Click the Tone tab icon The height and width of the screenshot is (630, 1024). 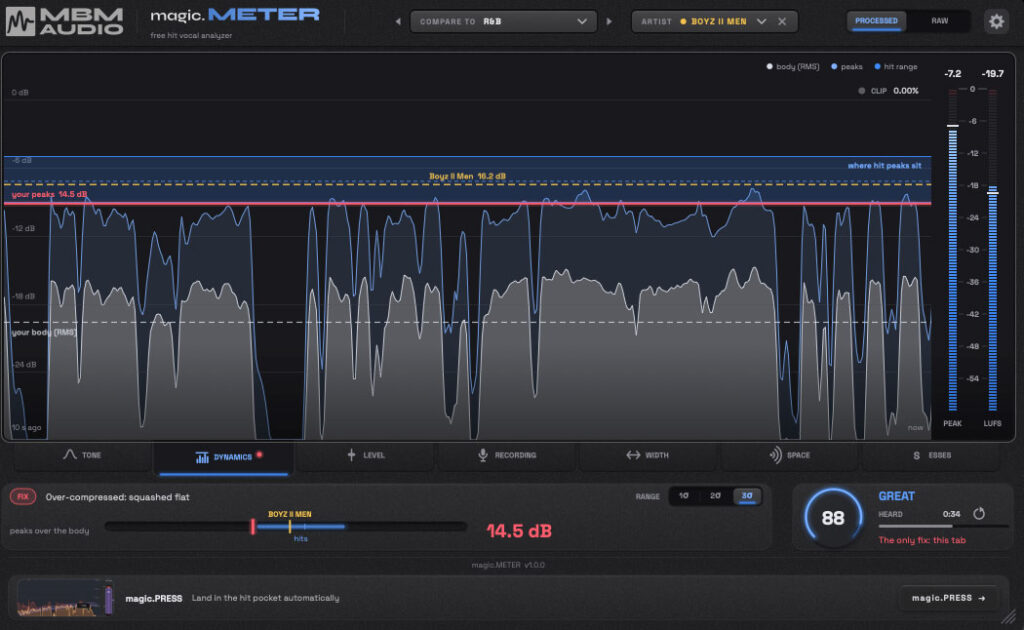coord(69,454)
